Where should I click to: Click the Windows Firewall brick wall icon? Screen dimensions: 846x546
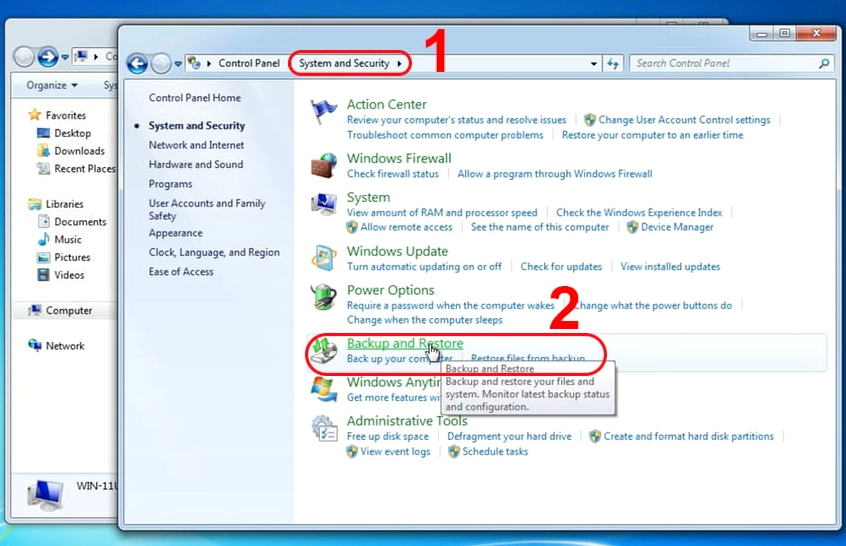324,165
